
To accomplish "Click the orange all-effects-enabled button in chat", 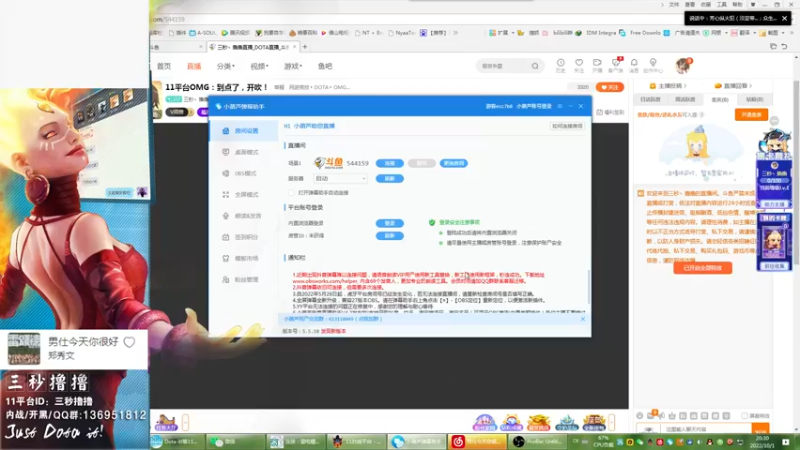I will pos(703,268).
